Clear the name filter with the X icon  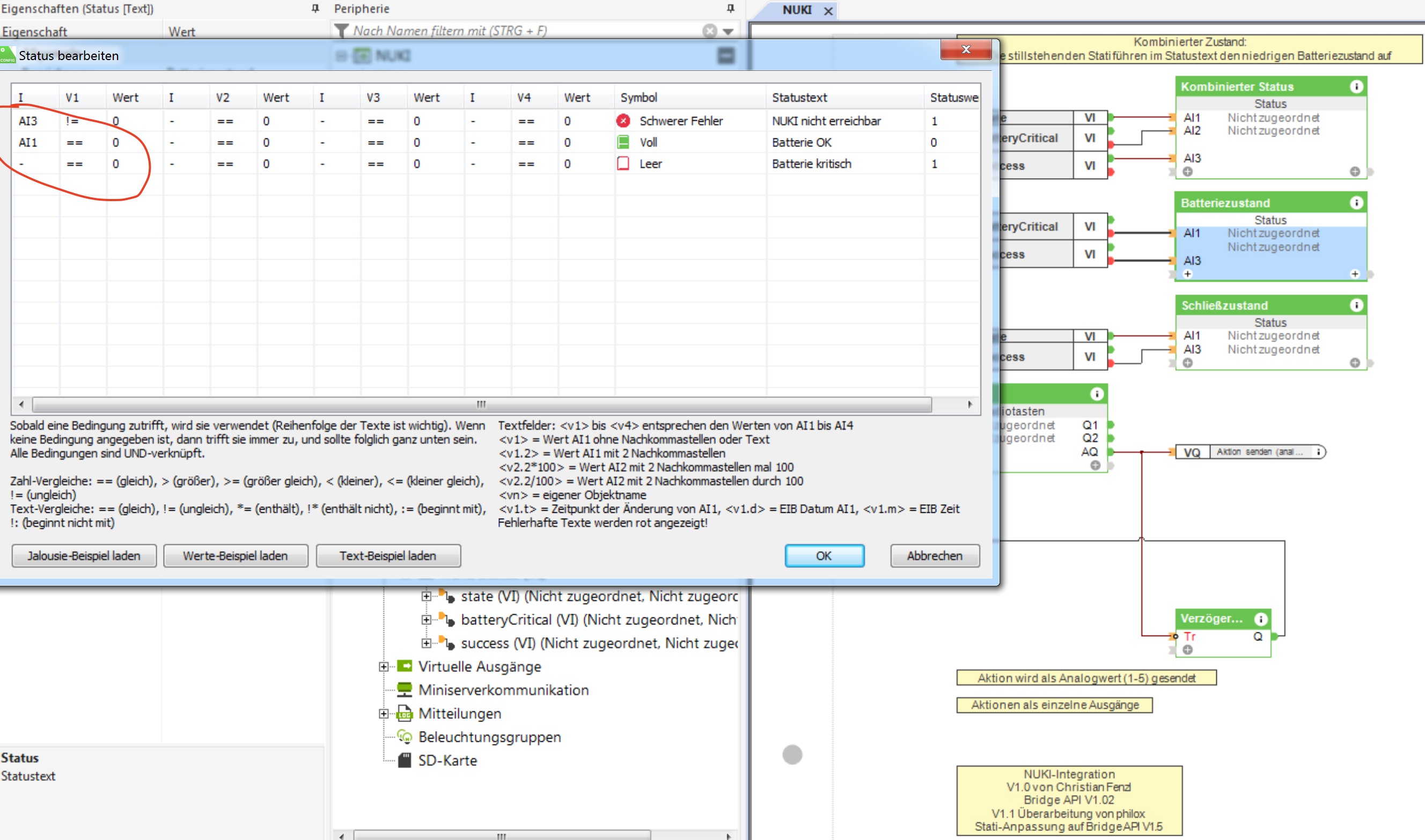[709, 31]
